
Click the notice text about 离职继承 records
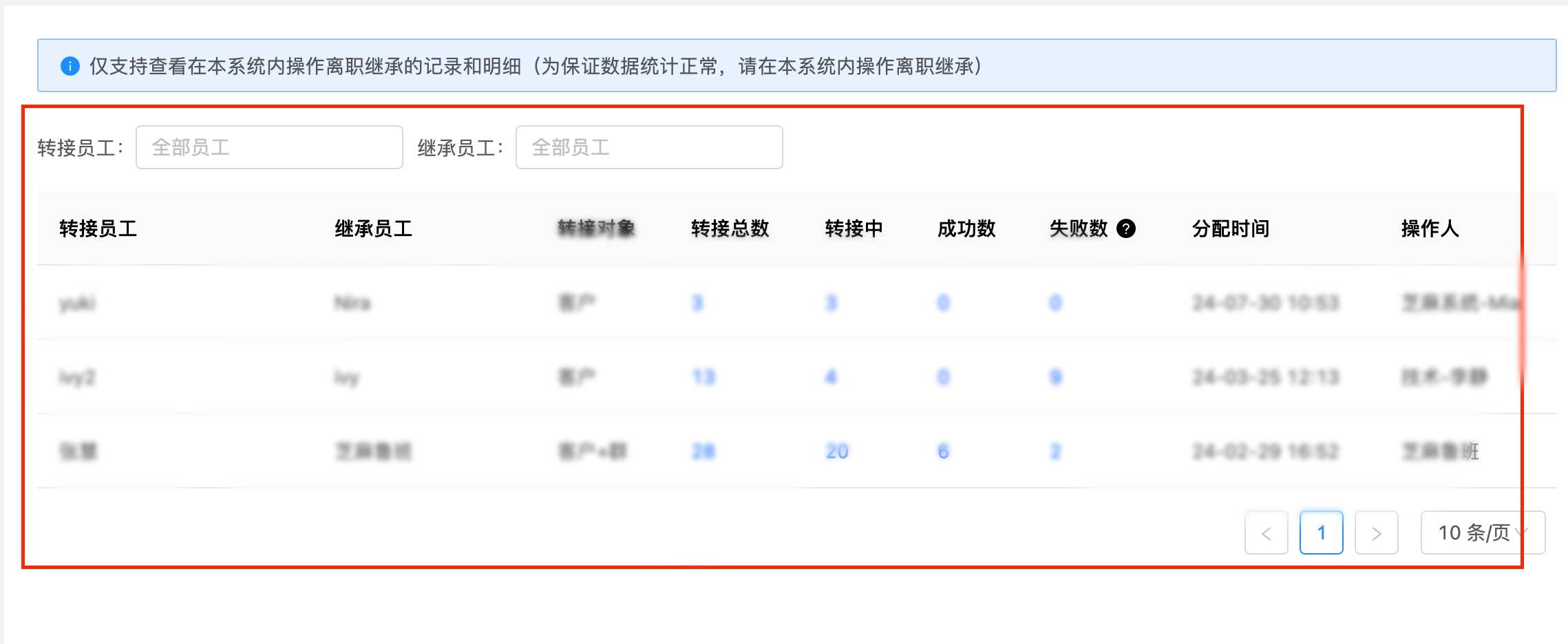click(537, 66)
